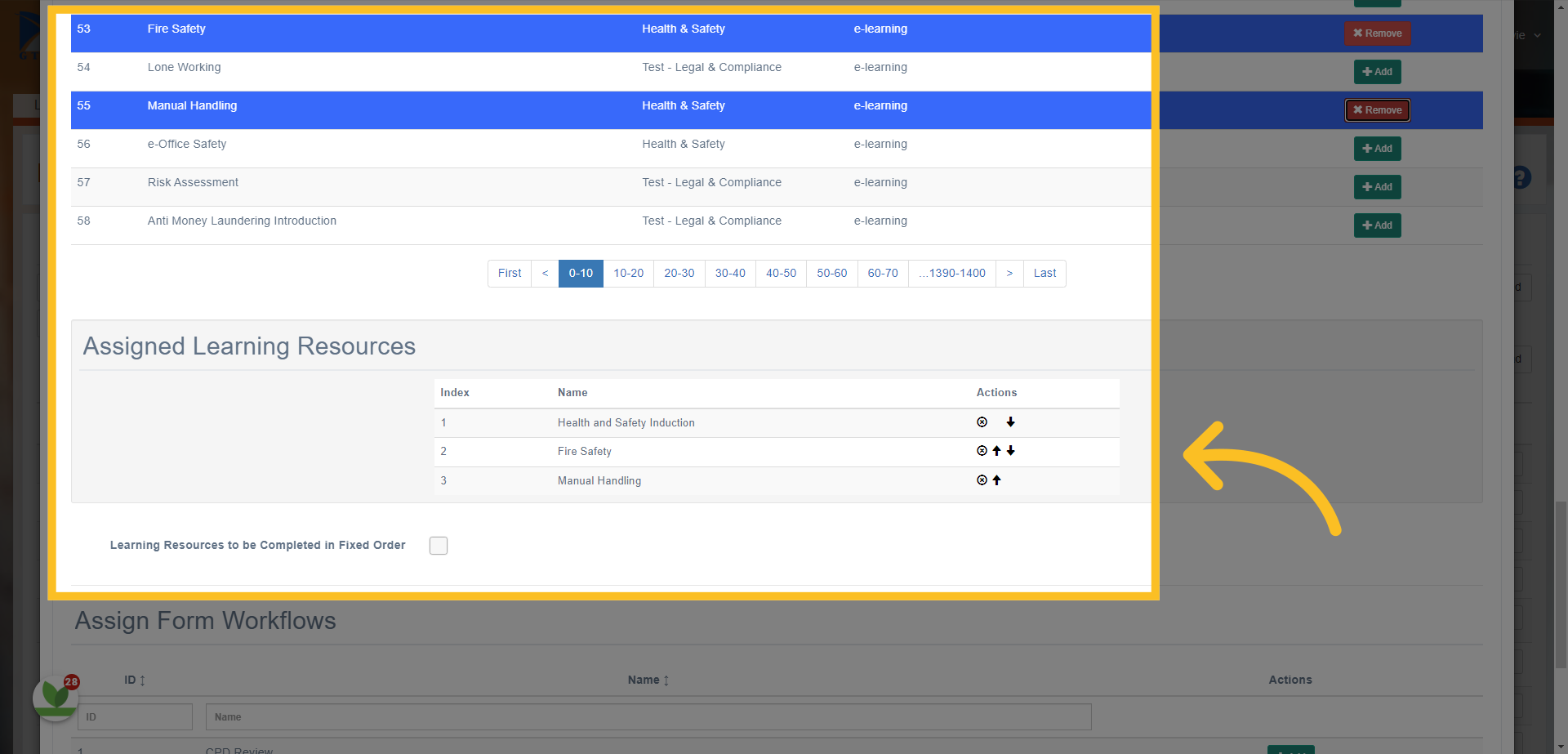Move Fire Safety up in assigned list
The width and height of the screenshot is (1568, 754).
coord(996,451)
